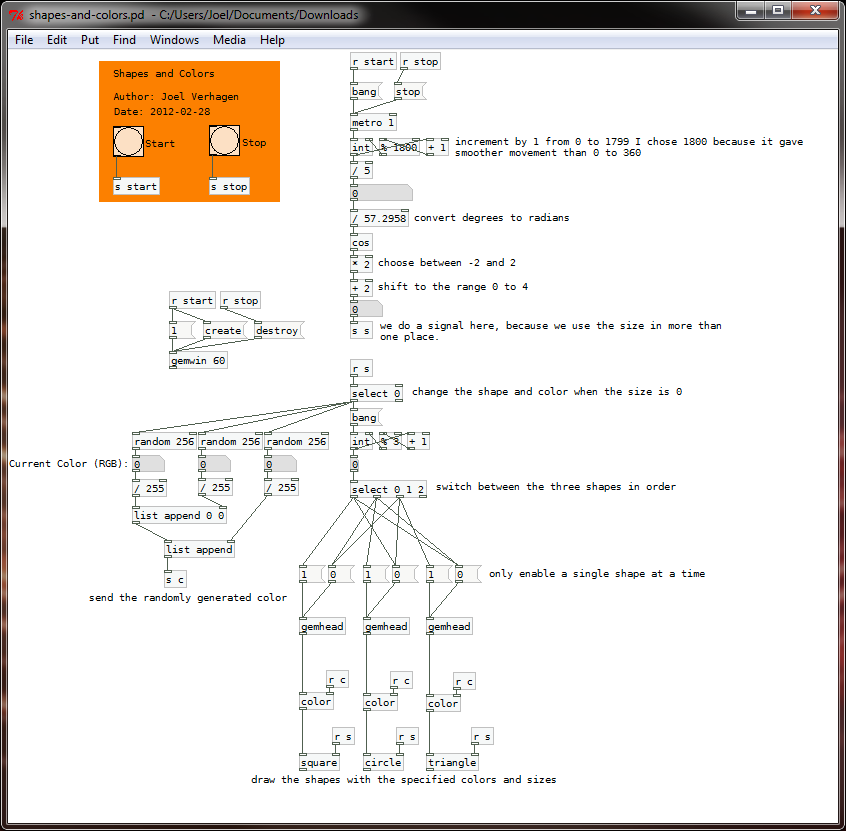
Task: Click 'only enable a single shape' comment
Action: (597, 574)
